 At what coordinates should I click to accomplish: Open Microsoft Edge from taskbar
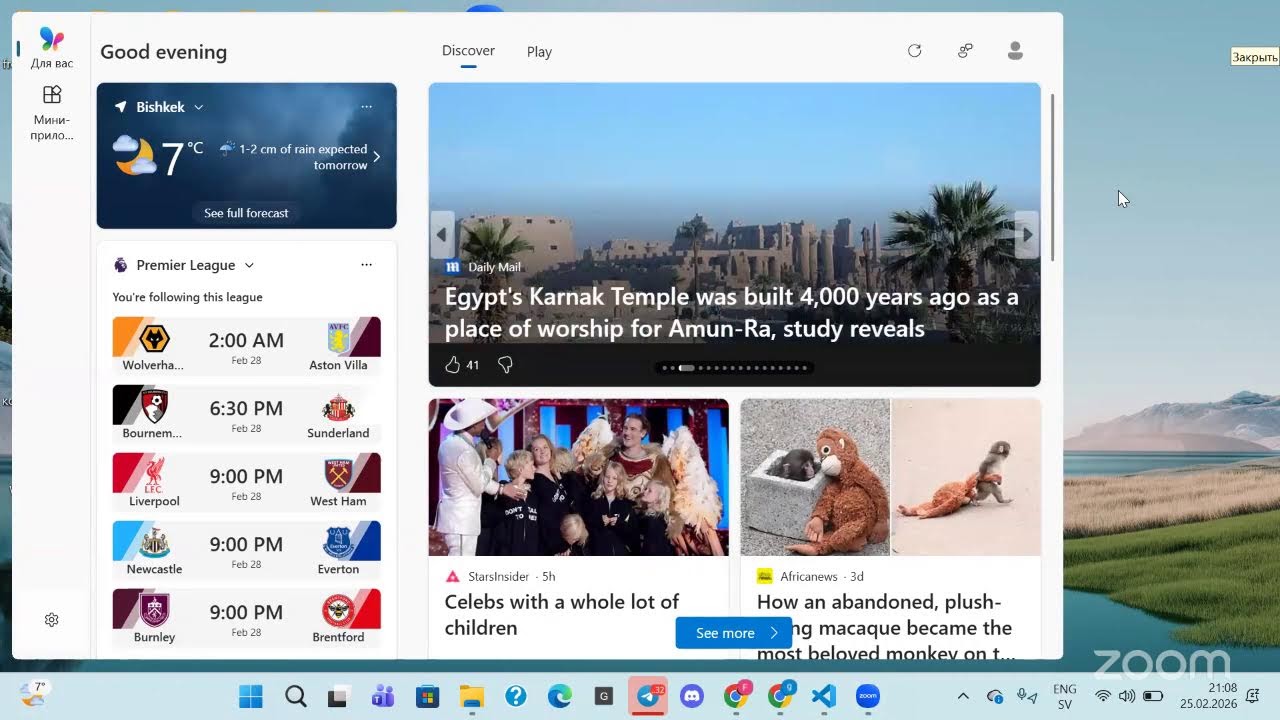pos(559,696)
